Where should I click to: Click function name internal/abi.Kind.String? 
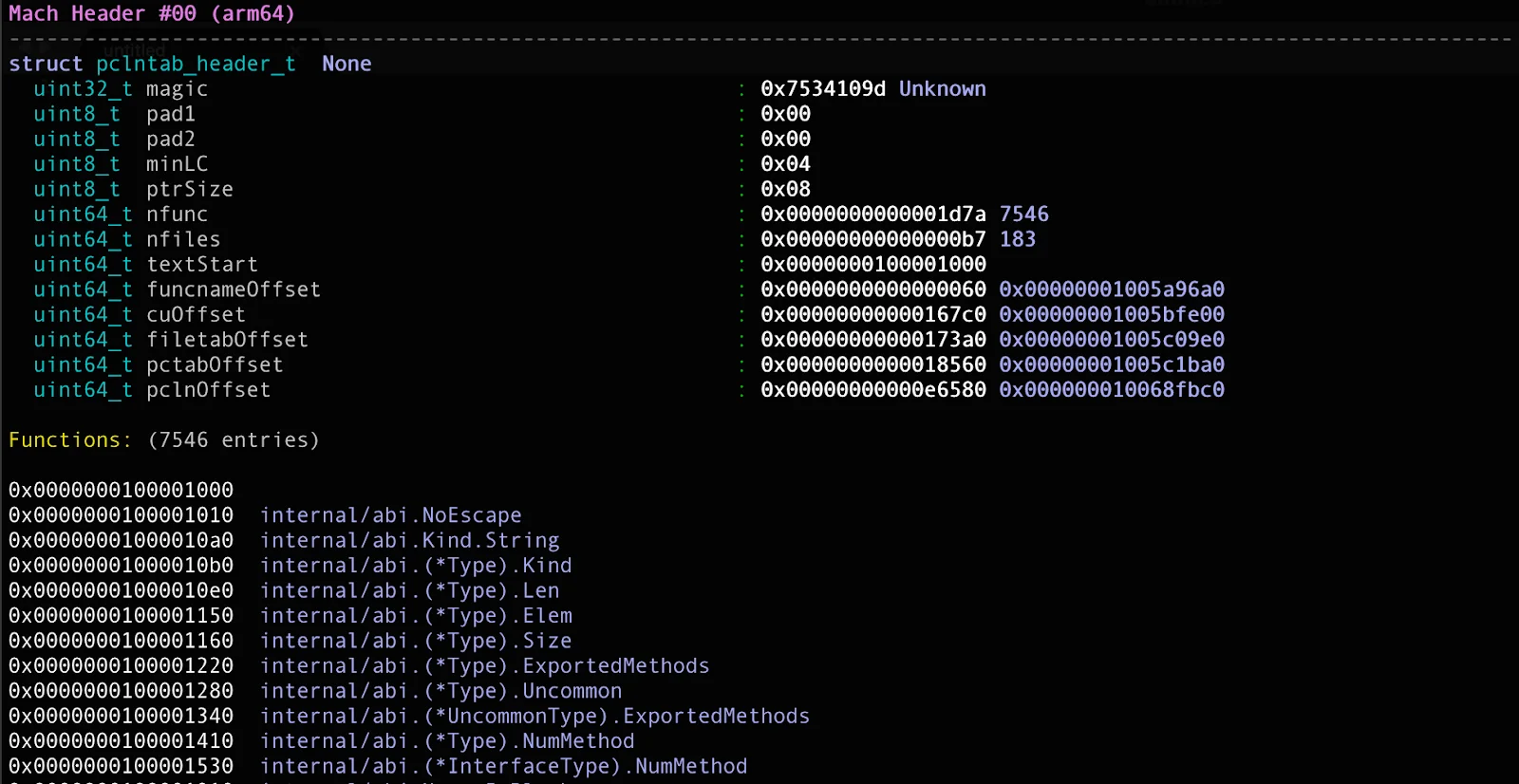(x=410, y=540)
